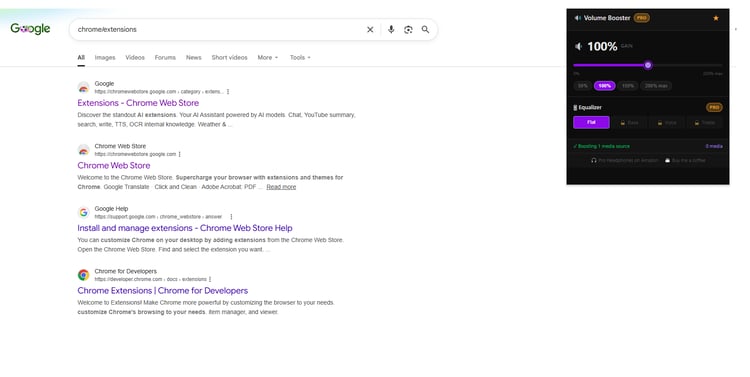Expand the More search filter dropdown

(267, 57)
